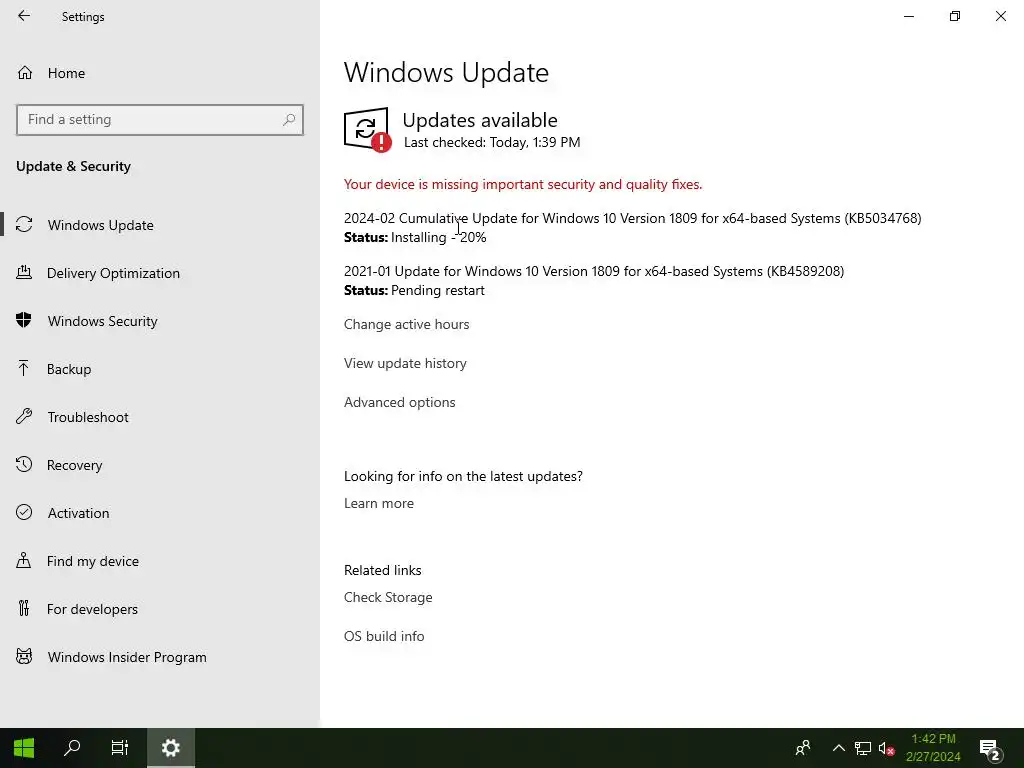Click the Updates available status icon with red alert
Viewport: 1024px width, 768px height.
point(368,130)
